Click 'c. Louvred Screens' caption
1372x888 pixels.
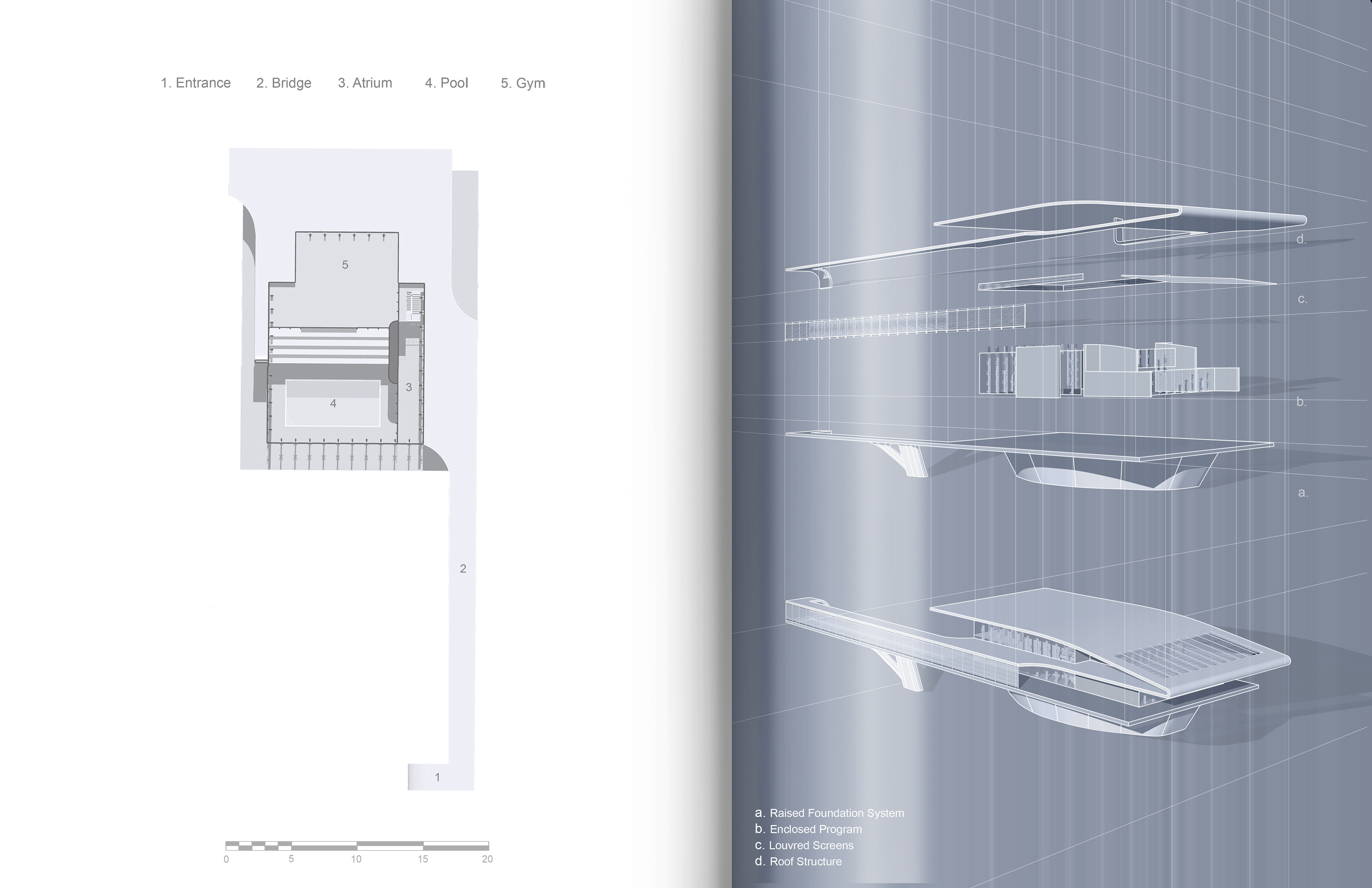coord(804,845)
